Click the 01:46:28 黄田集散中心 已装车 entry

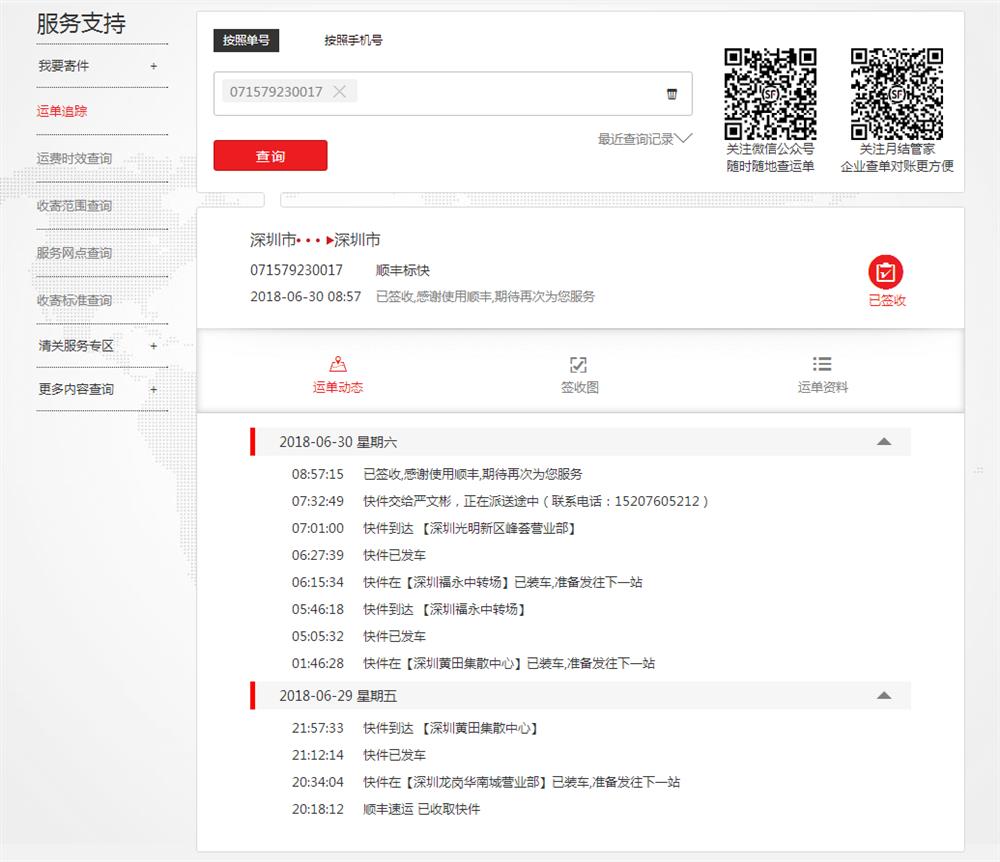(473, 663)
